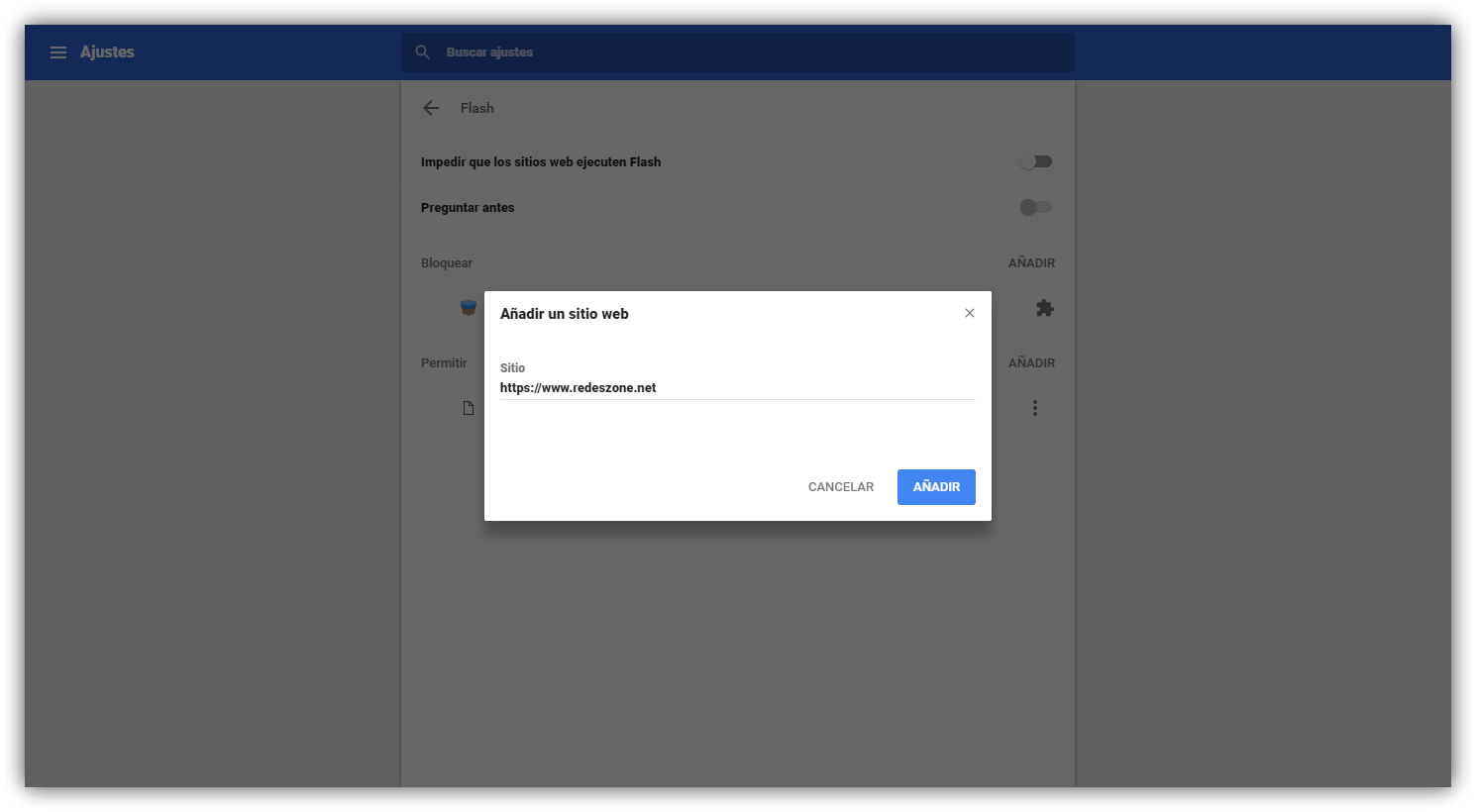Close the Añadir un sitio web dialog
Screen dimensions: 1476x812
[970, 313]
